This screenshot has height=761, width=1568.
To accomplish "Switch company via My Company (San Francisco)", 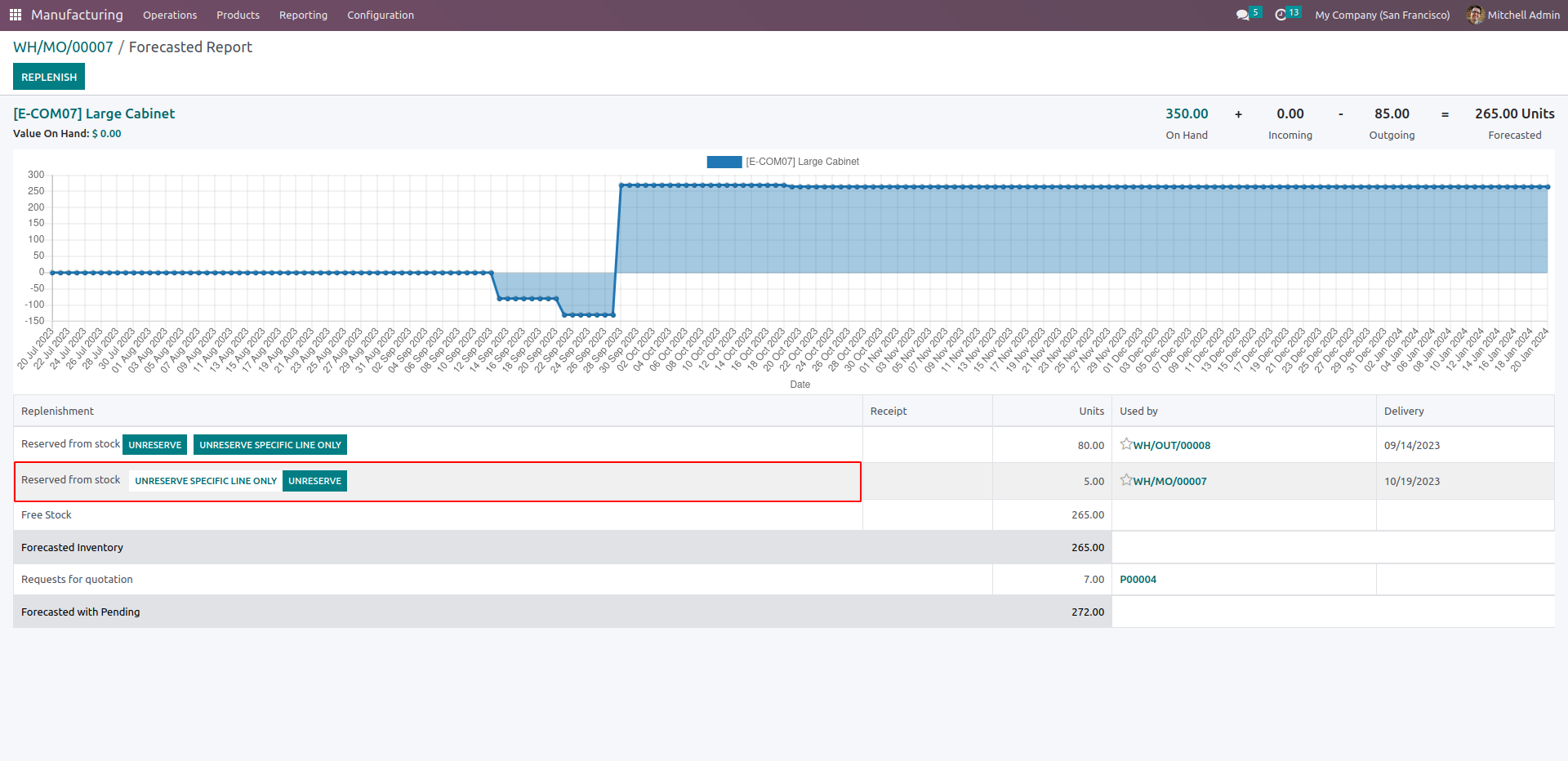I will click(x=1382, y=15).
